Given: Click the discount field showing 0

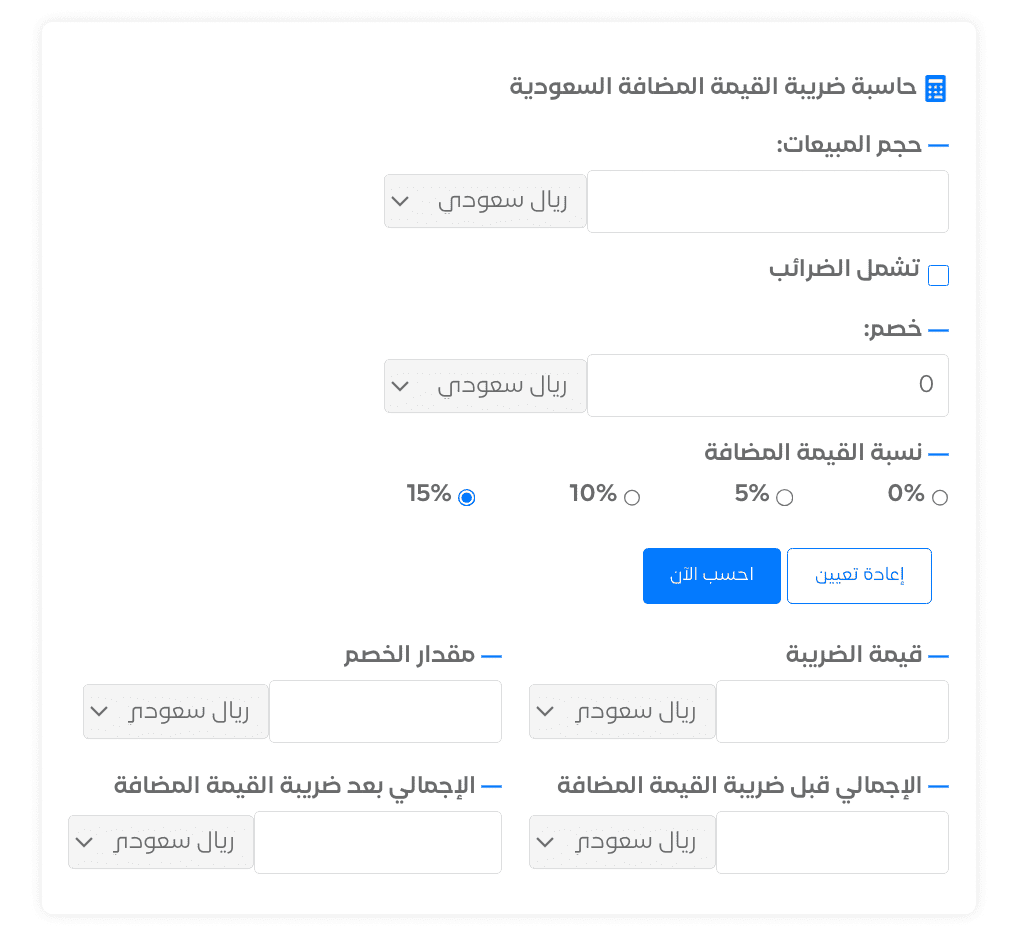Looking at the screenshot, I should [768, 385].
